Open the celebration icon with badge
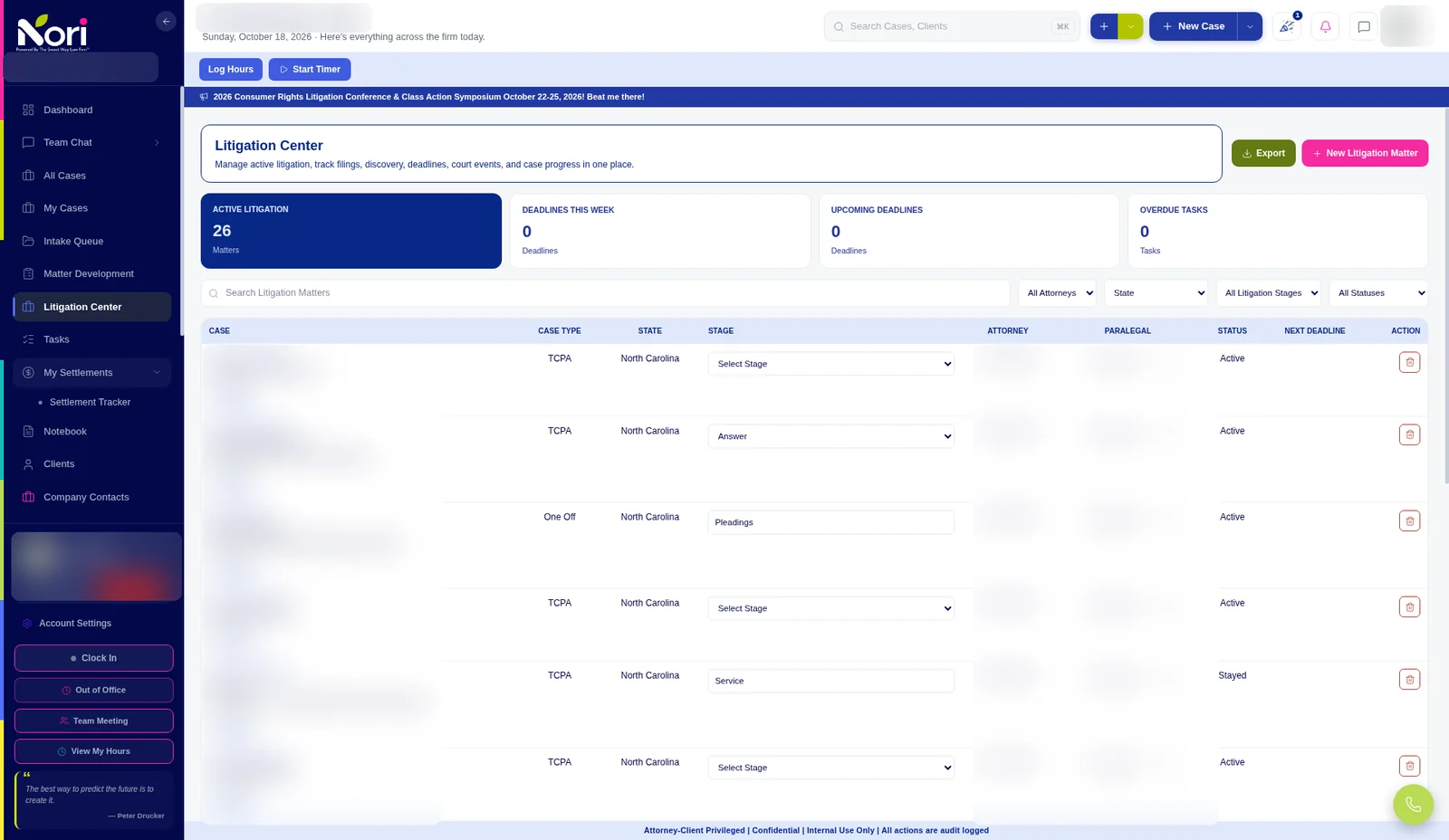 (1287, 26)
